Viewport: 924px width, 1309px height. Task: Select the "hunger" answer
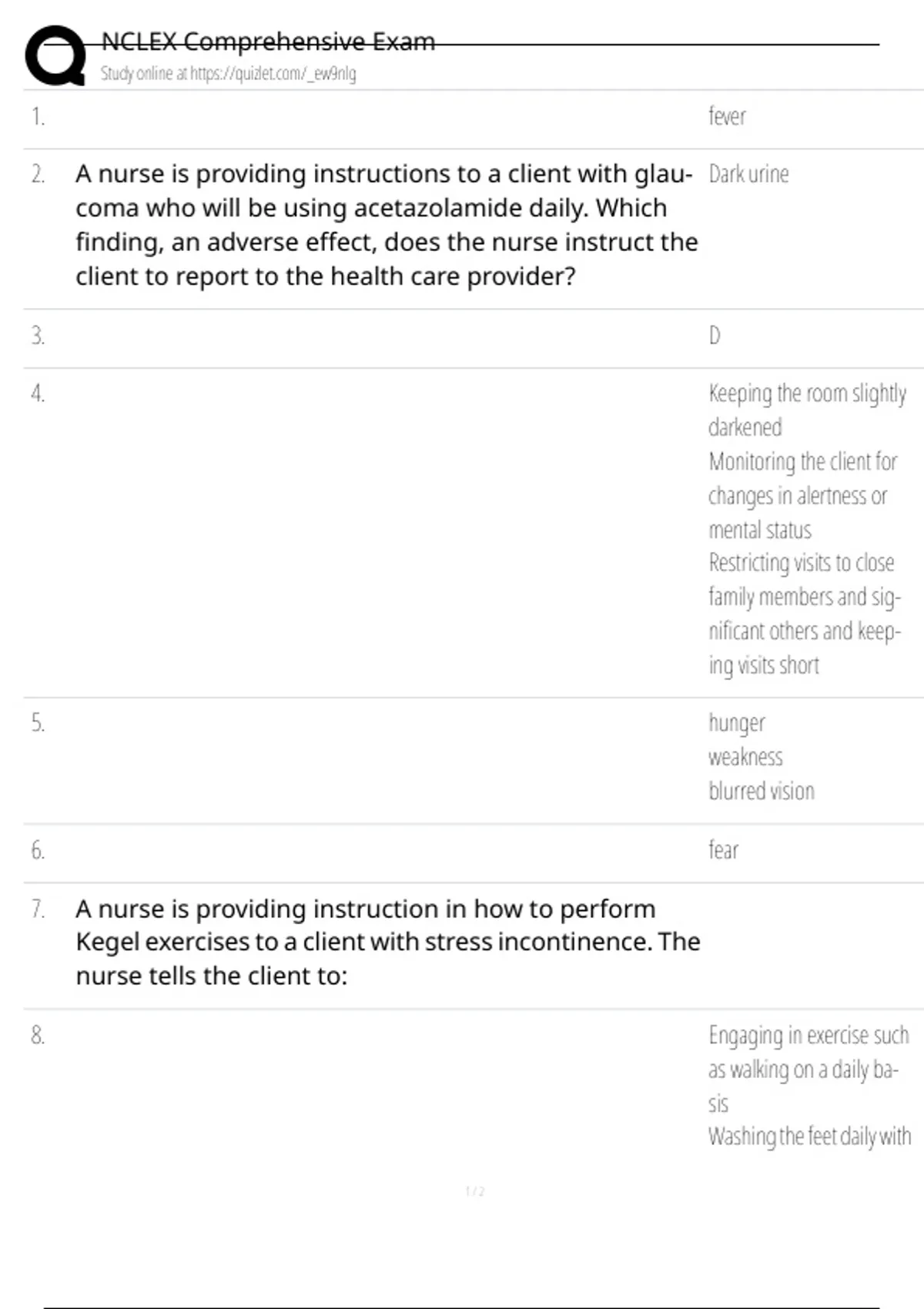(x=737, y=723)
